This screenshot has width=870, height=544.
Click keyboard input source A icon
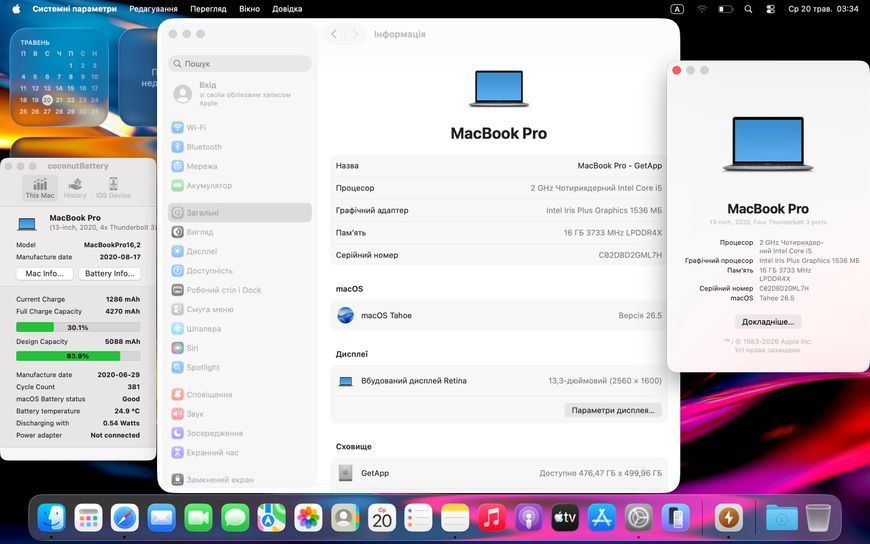677,9
